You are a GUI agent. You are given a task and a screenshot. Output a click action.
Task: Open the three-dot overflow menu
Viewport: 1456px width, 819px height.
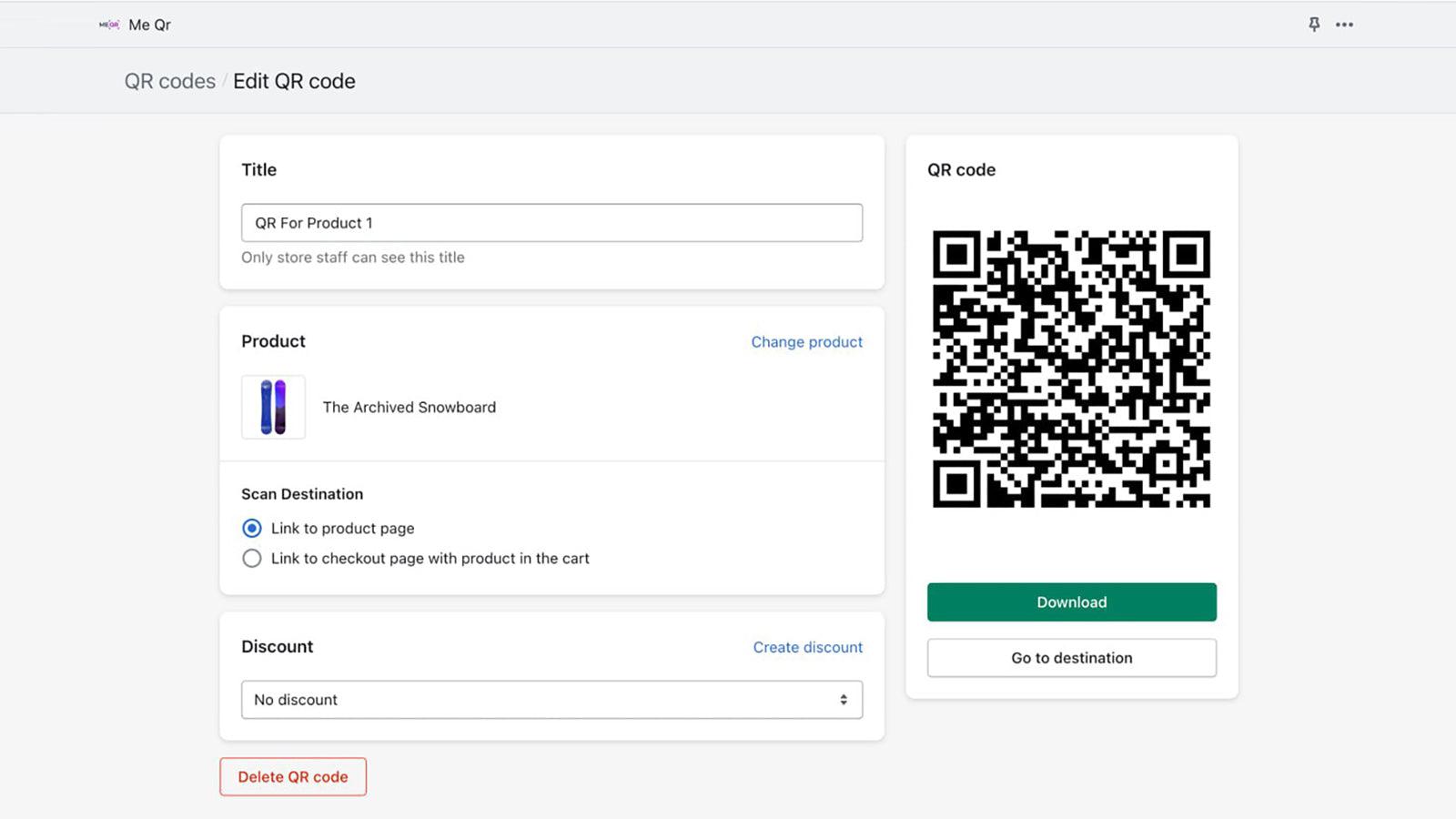pos(1344,25)
